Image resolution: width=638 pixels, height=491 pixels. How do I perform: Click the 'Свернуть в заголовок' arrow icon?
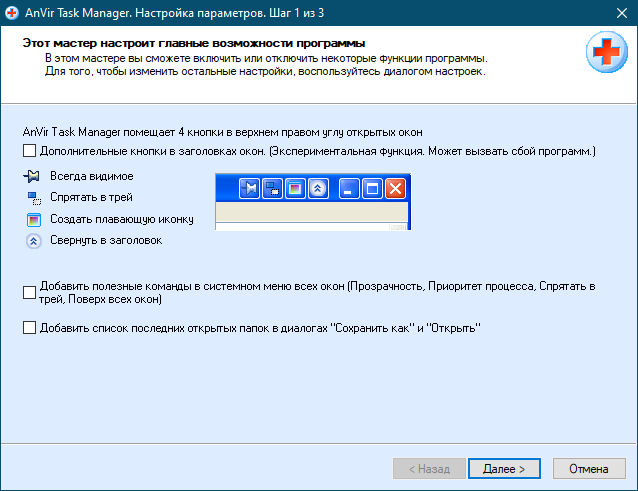tap(34, 241)
